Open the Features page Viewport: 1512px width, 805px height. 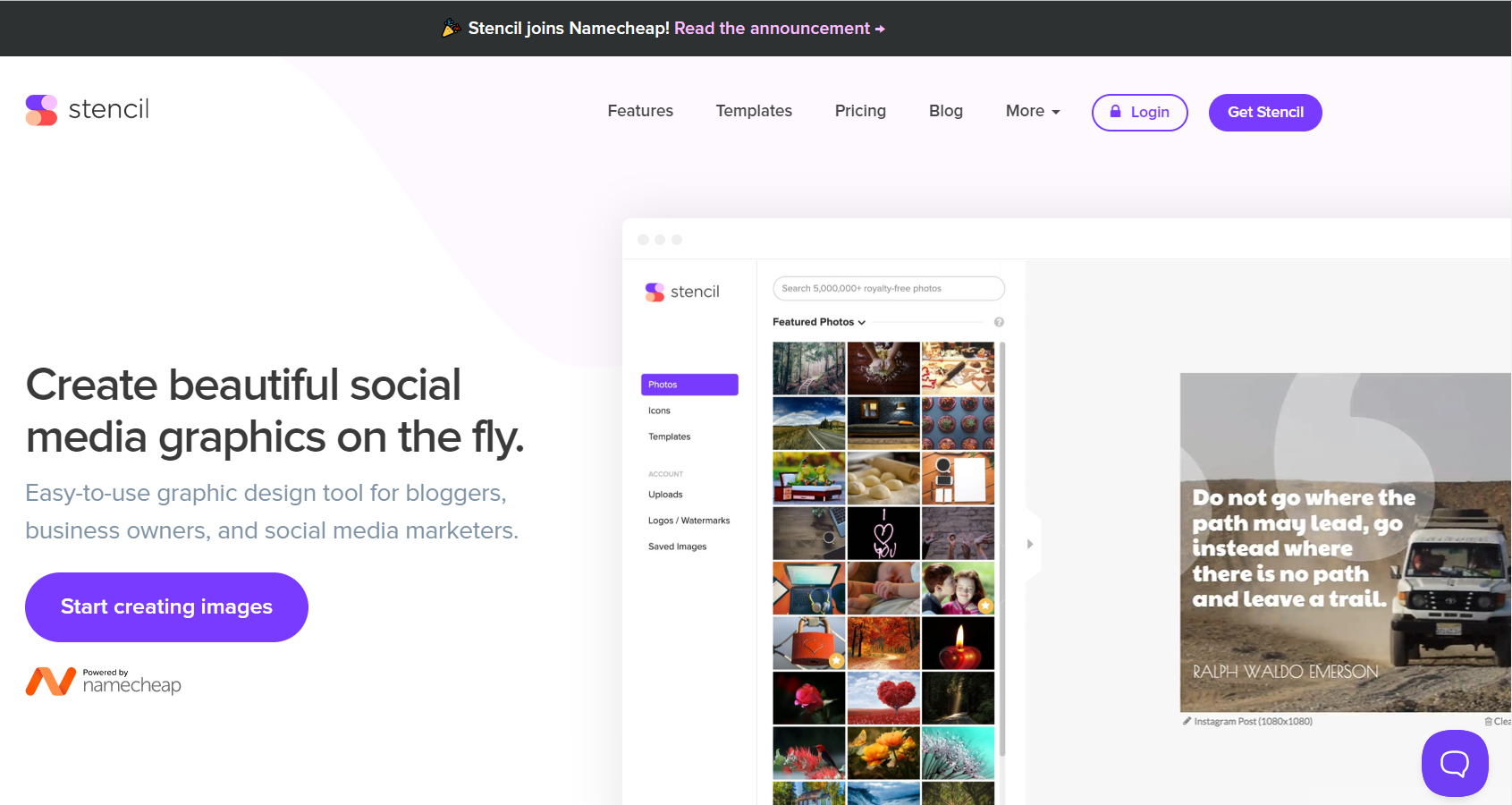(640, 111)
